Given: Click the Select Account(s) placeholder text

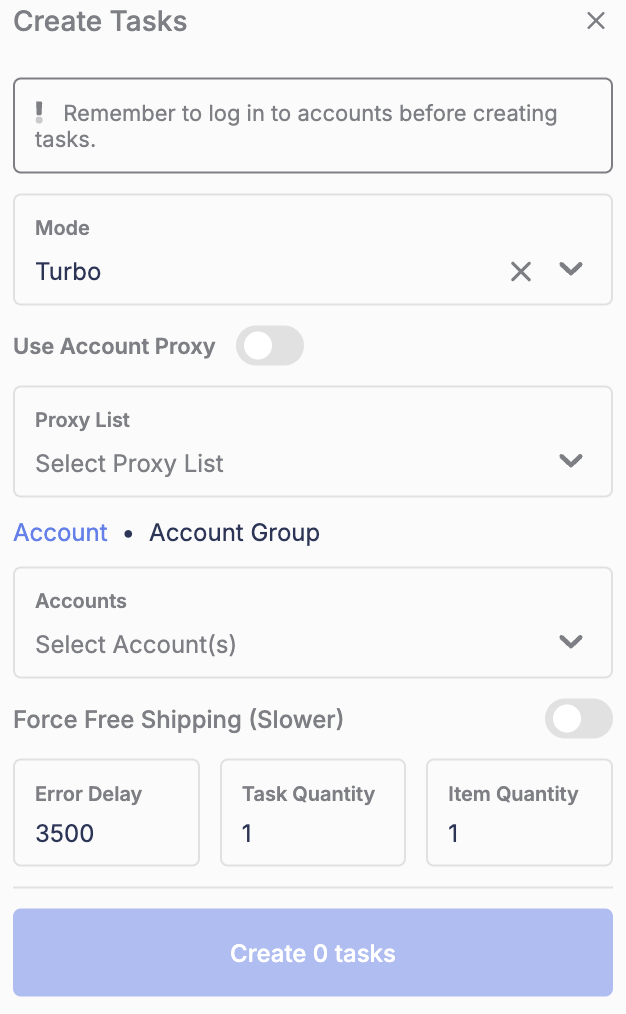Looking at the screenshot, I should click(136, 644).
